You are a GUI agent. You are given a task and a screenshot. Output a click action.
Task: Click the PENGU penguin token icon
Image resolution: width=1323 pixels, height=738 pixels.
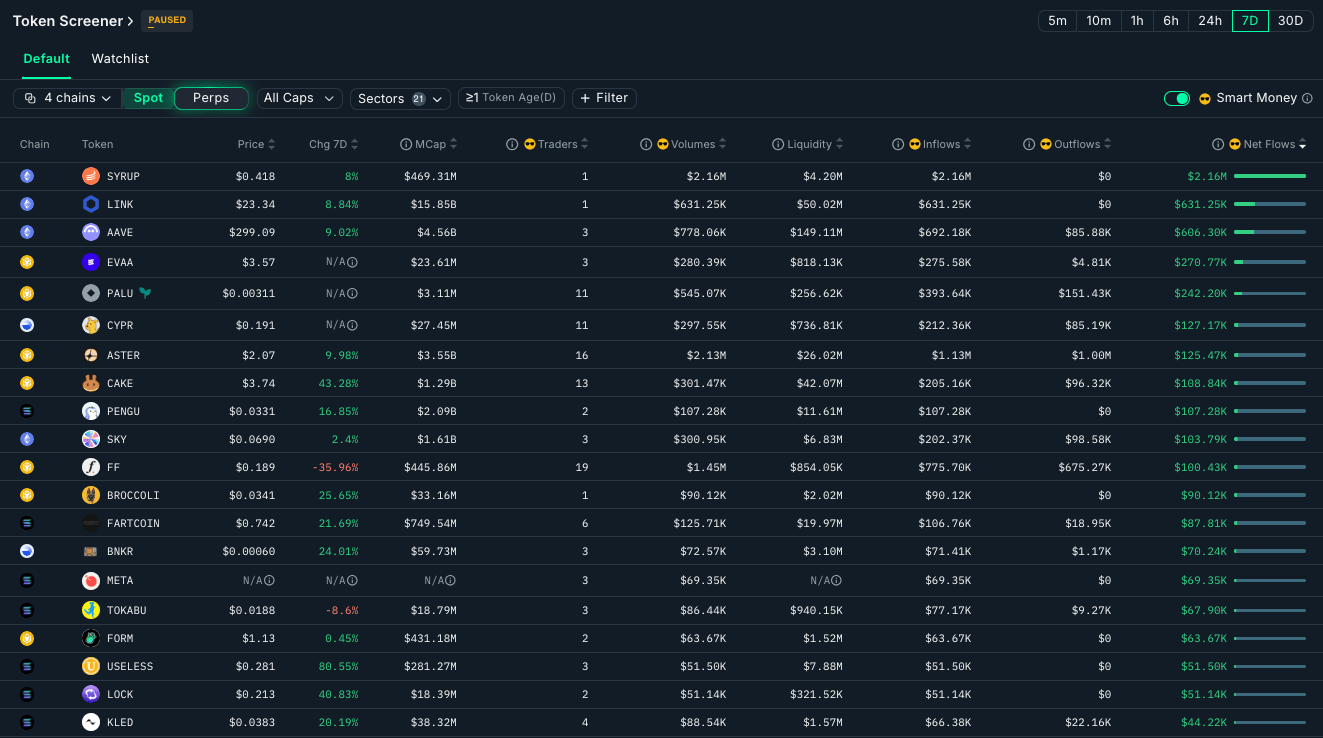(x=91, y=411)
